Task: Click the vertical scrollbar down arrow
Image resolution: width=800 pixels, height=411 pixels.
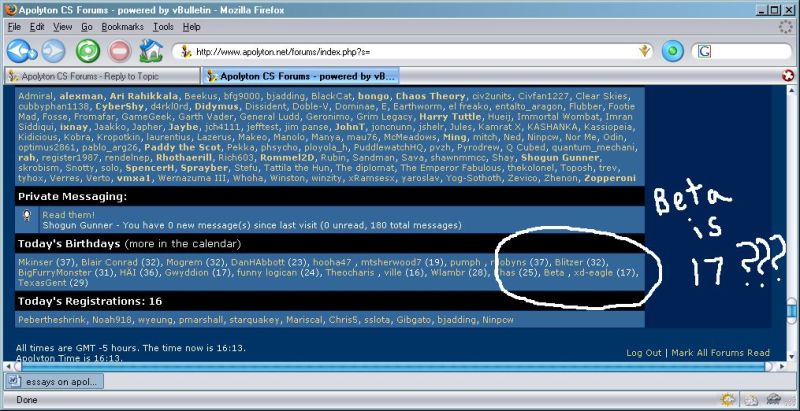Action: click(x=792, y=355)
